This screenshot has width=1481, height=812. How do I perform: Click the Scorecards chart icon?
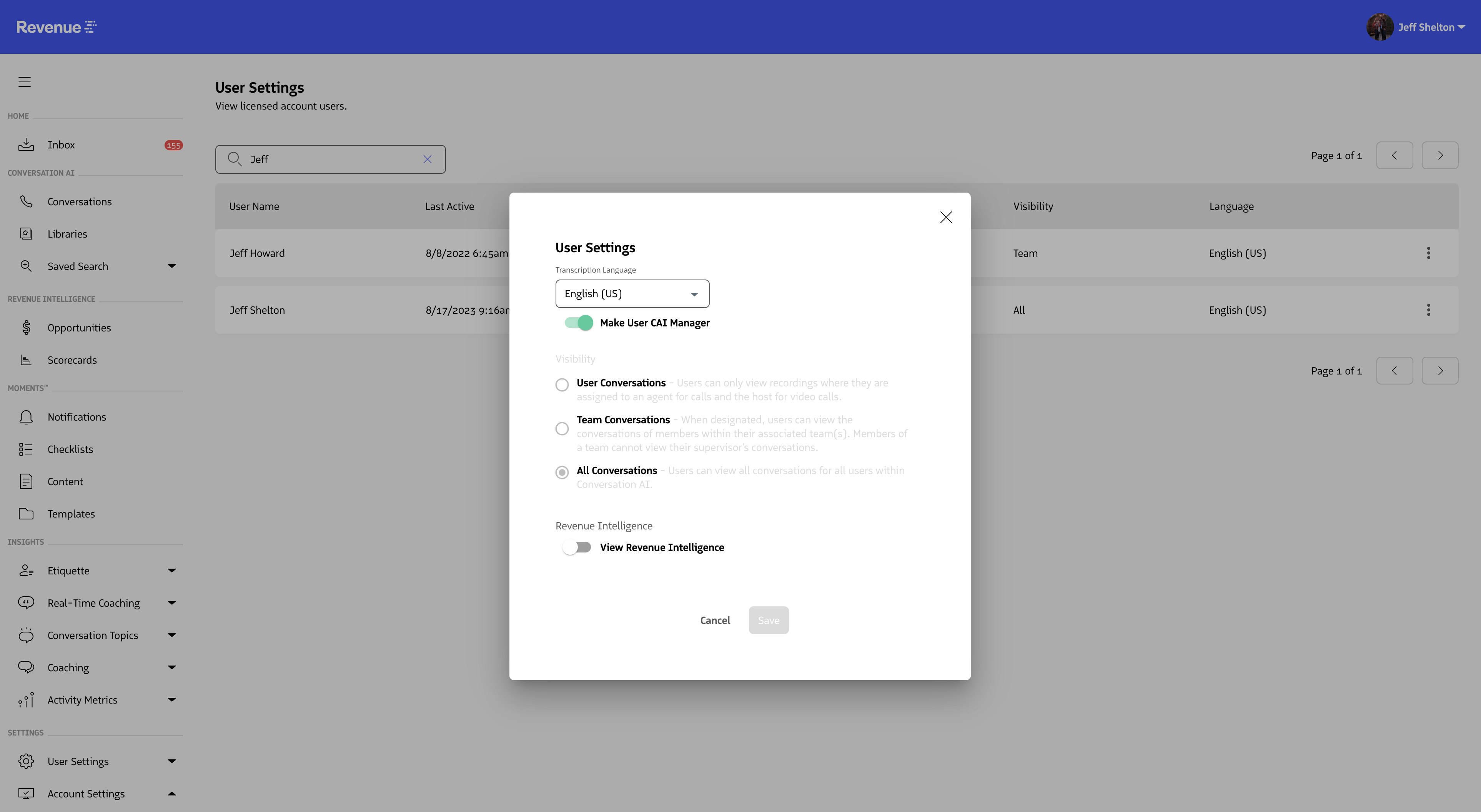(x=26, y=360)
